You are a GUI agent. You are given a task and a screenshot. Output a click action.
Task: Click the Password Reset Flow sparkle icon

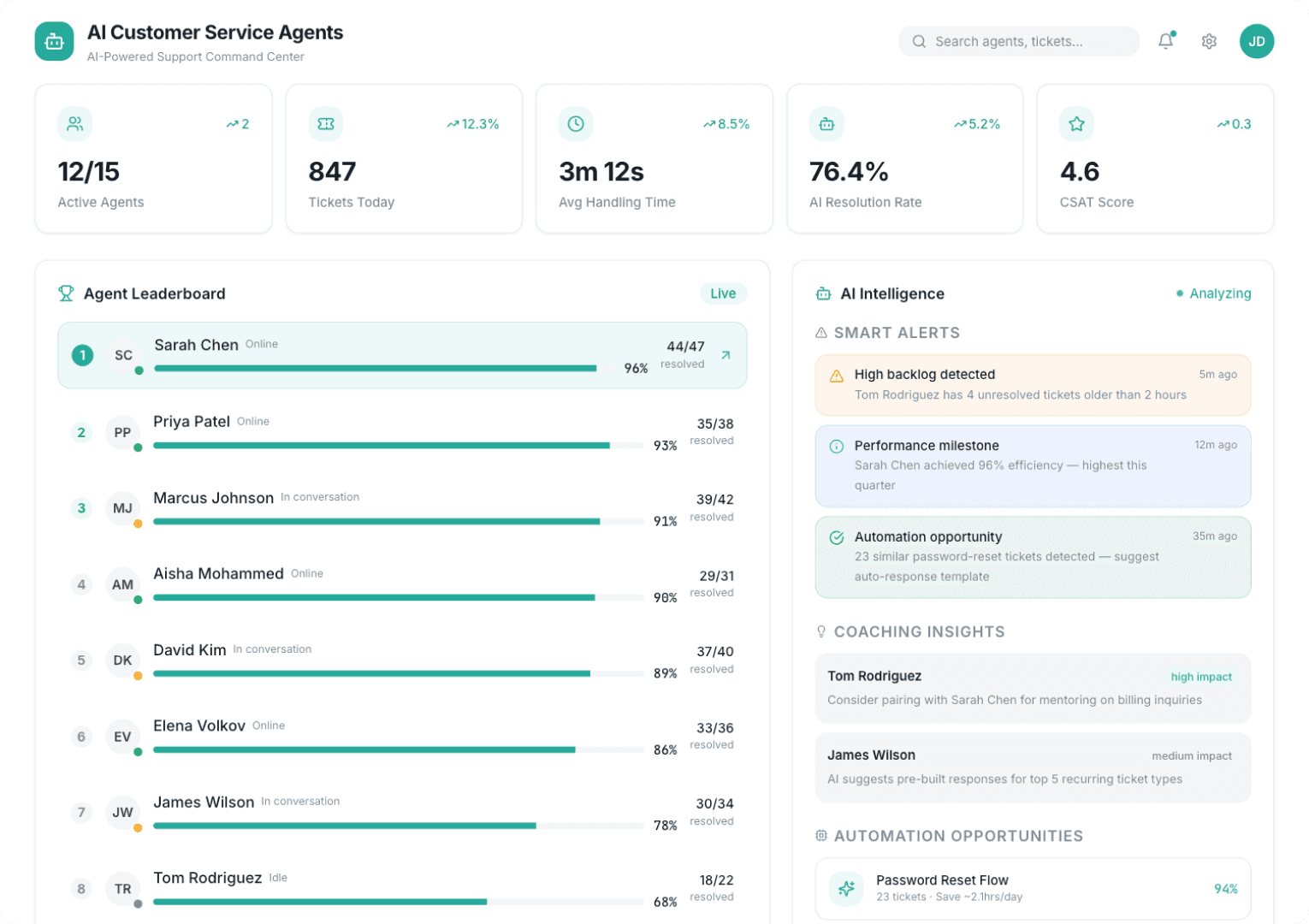coord(846,889)
